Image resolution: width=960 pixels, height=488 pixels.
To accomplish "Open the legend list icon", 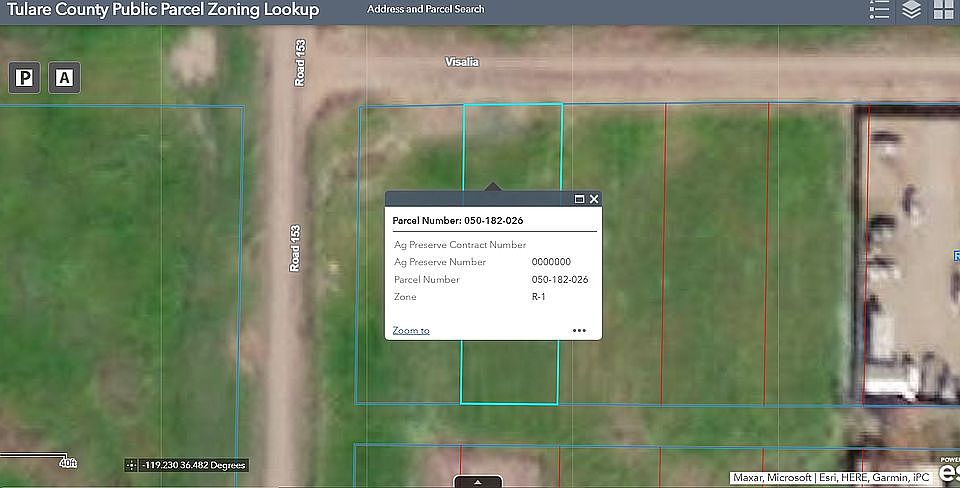I will (879, 10).
